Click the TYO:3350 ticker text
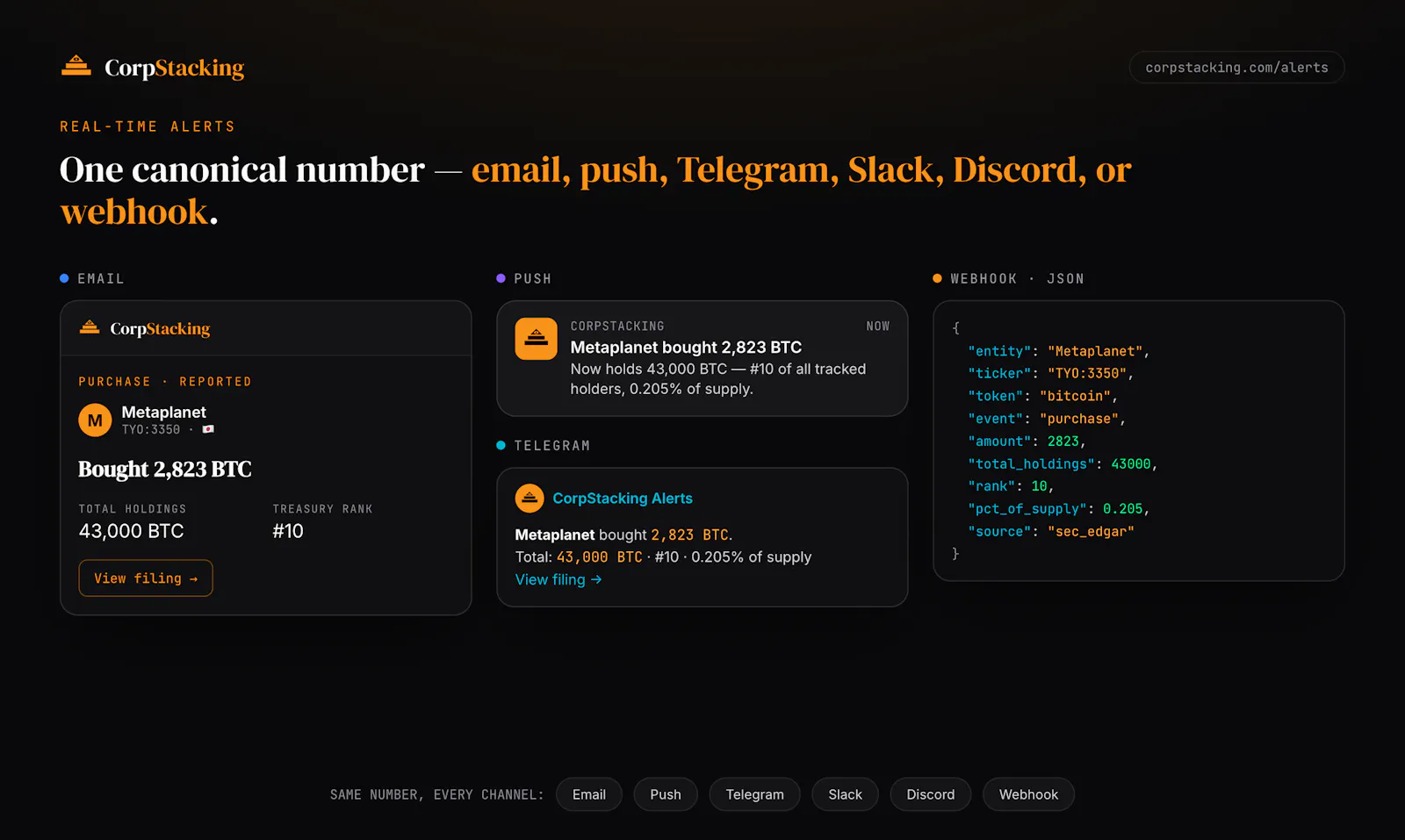 click(150, 429)
